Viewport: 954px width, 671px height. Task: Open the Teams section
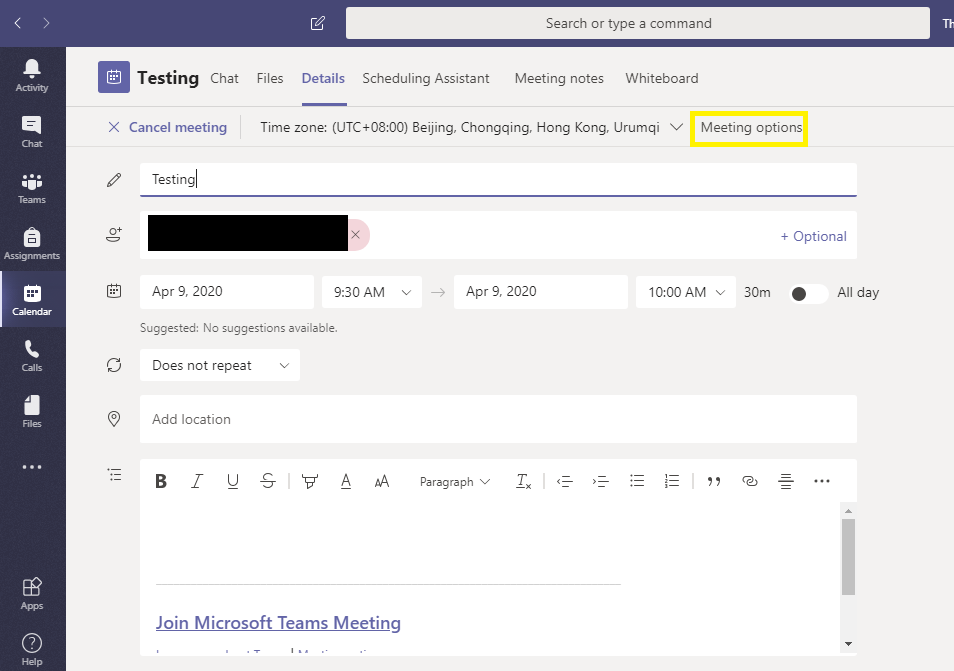click(32, 188)
